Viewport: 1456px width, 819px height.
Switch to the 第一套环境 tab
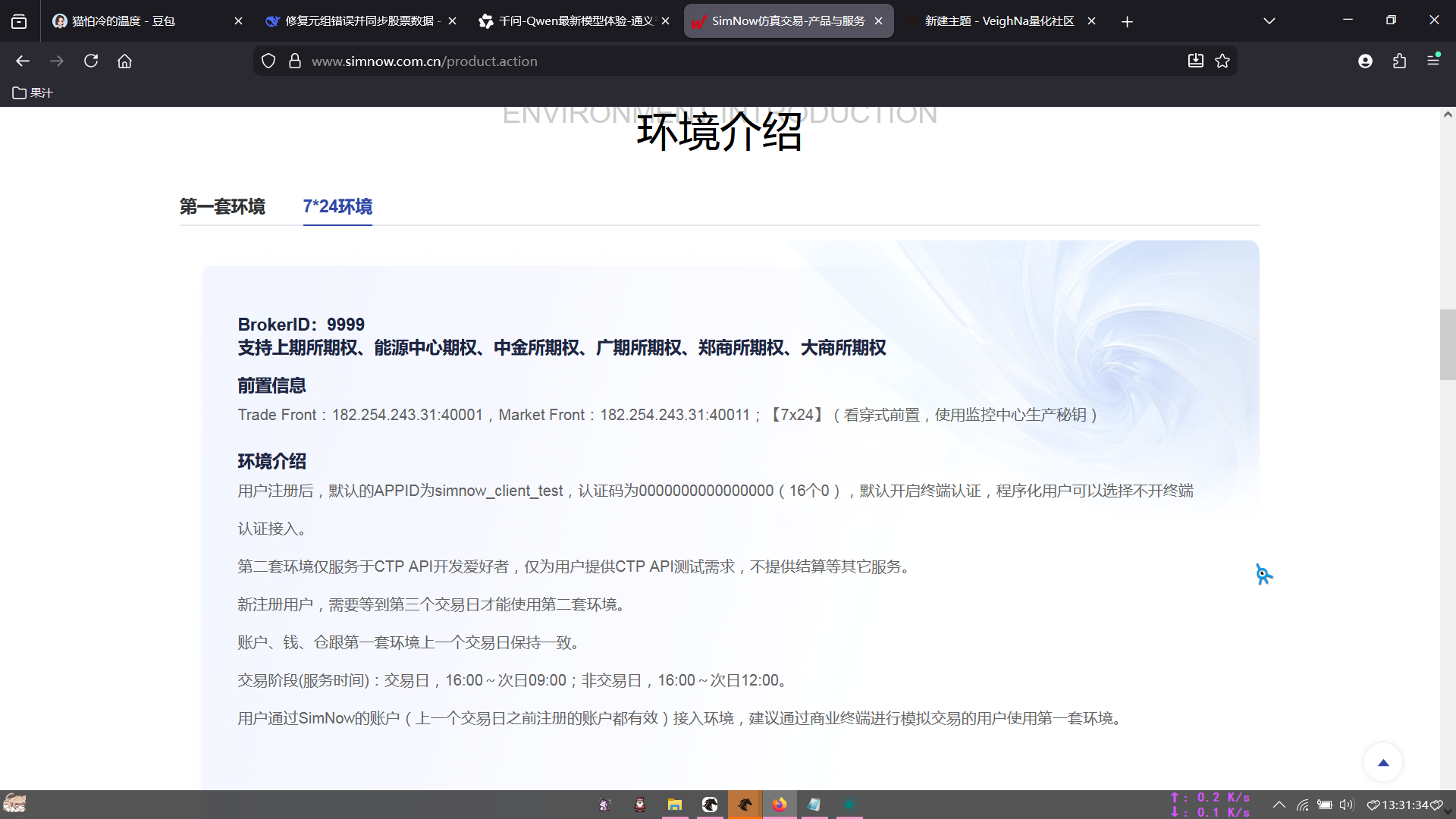[222, 206]
